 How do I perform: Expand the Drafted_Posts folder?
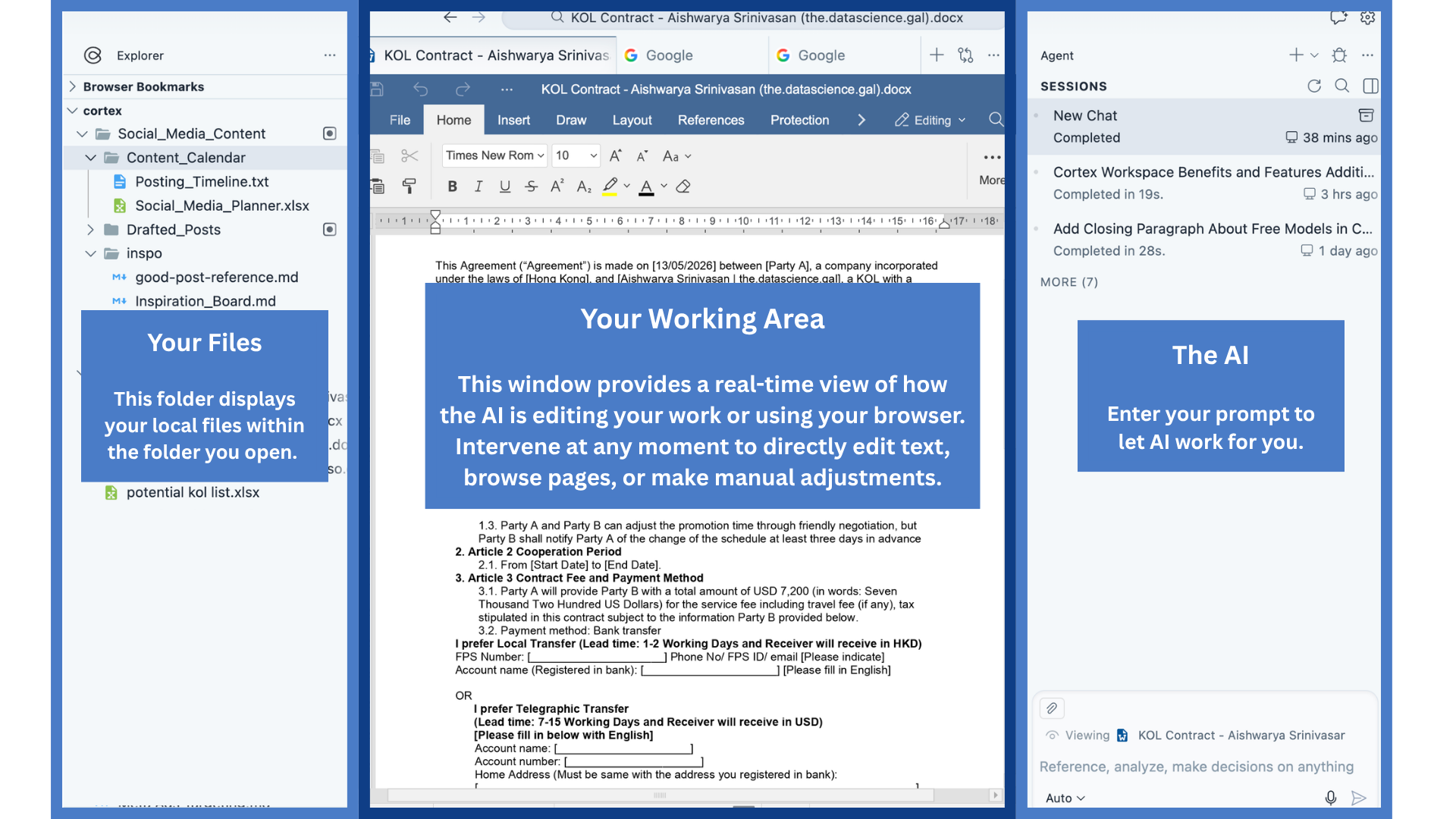coord(90,230)
